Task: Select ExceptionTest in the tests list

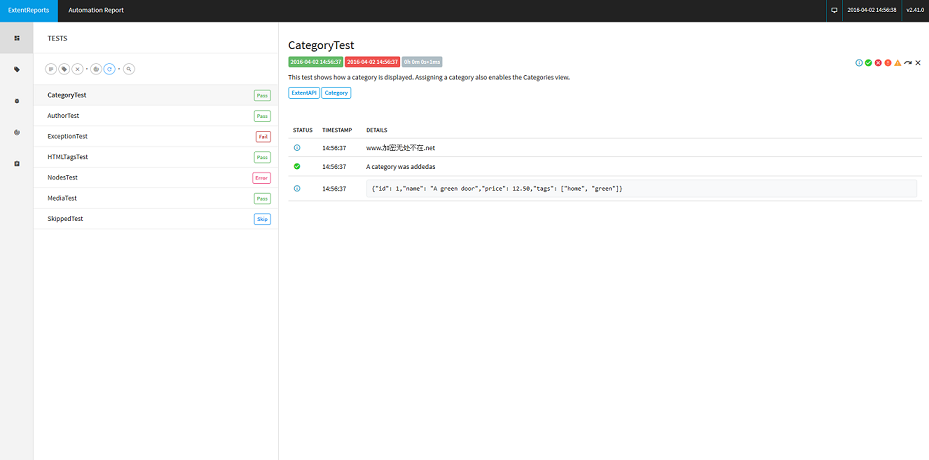Action: (x=68, y=136)
